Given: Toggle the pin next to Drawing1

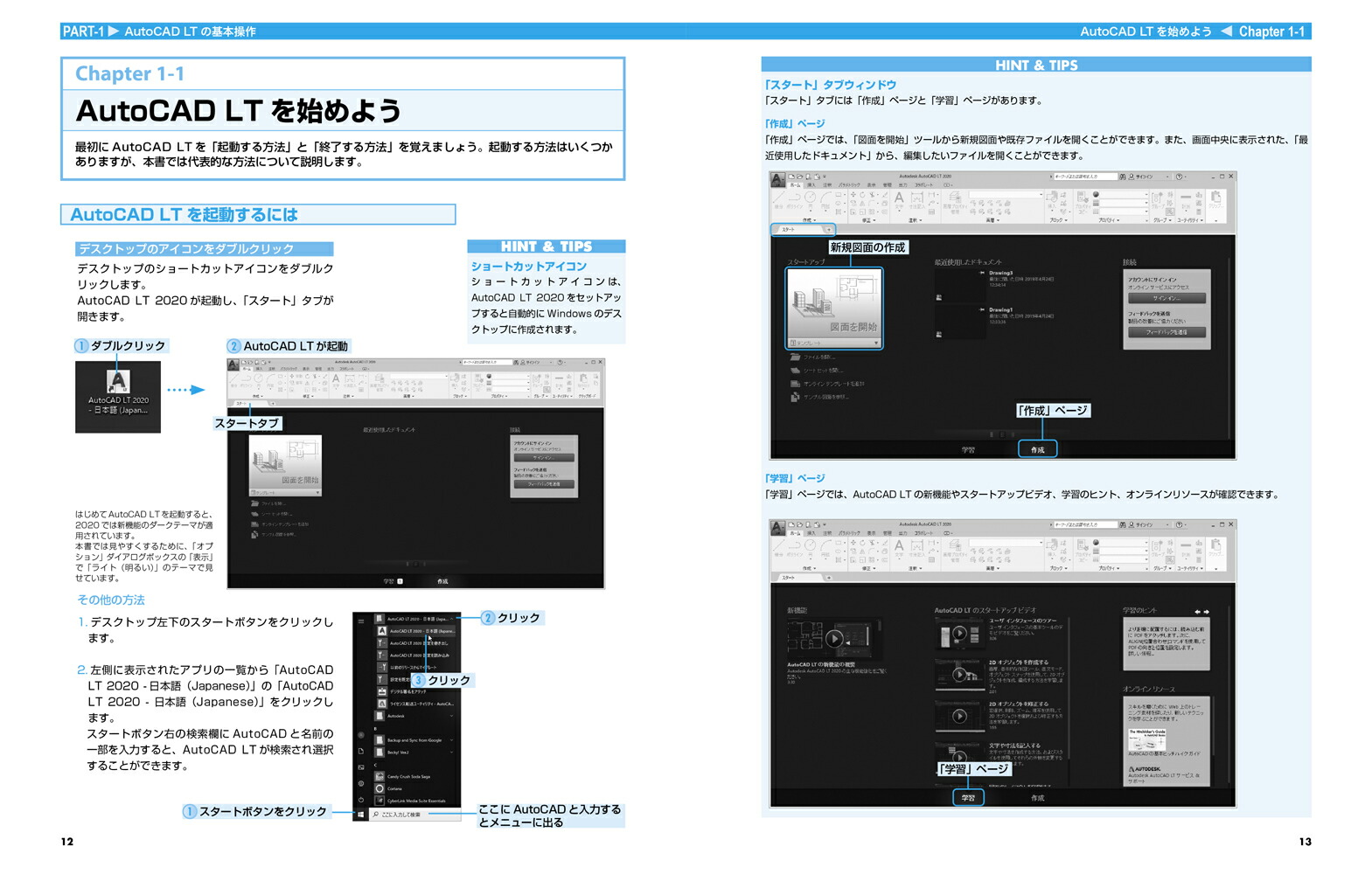Looking at the screenshot, I should (982, 309).
